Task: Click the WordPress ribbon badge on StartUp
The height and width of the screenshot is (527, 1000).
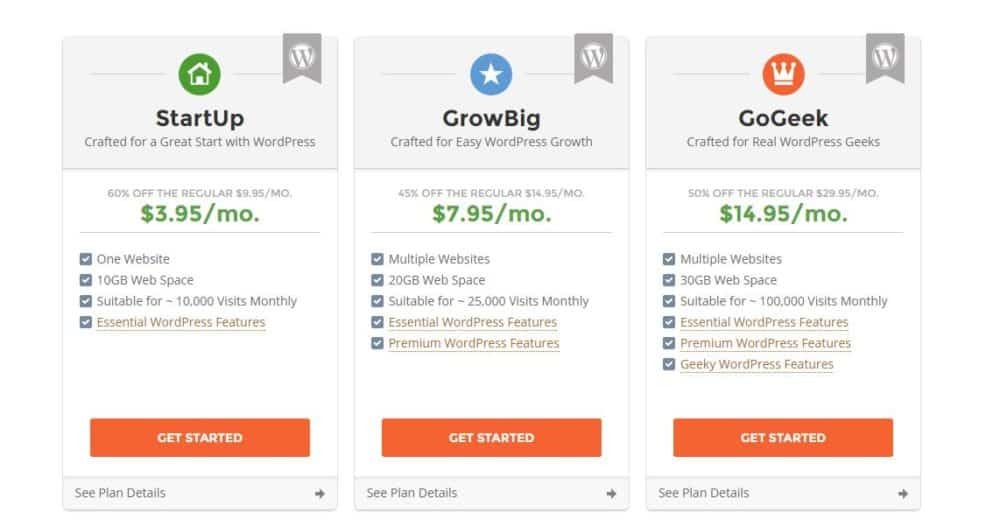Action: click(x=302, y=57)
